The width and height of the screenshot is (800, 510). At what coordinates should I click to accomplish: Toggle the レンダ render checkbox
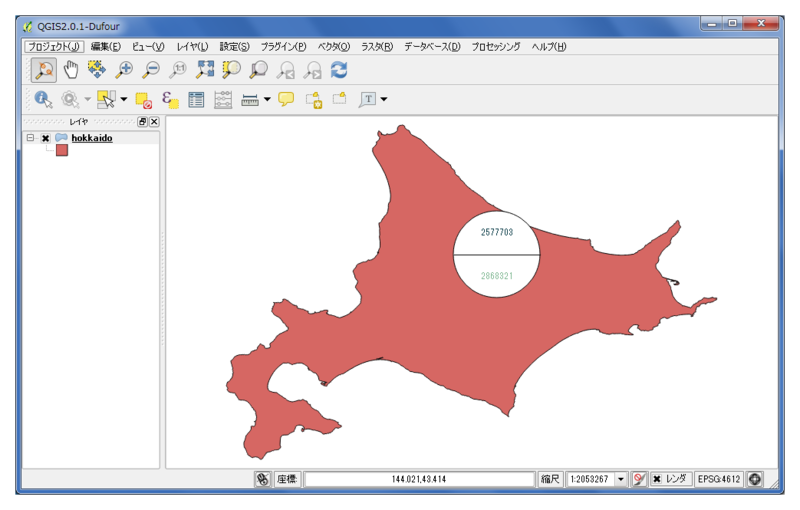click(657, 479)
